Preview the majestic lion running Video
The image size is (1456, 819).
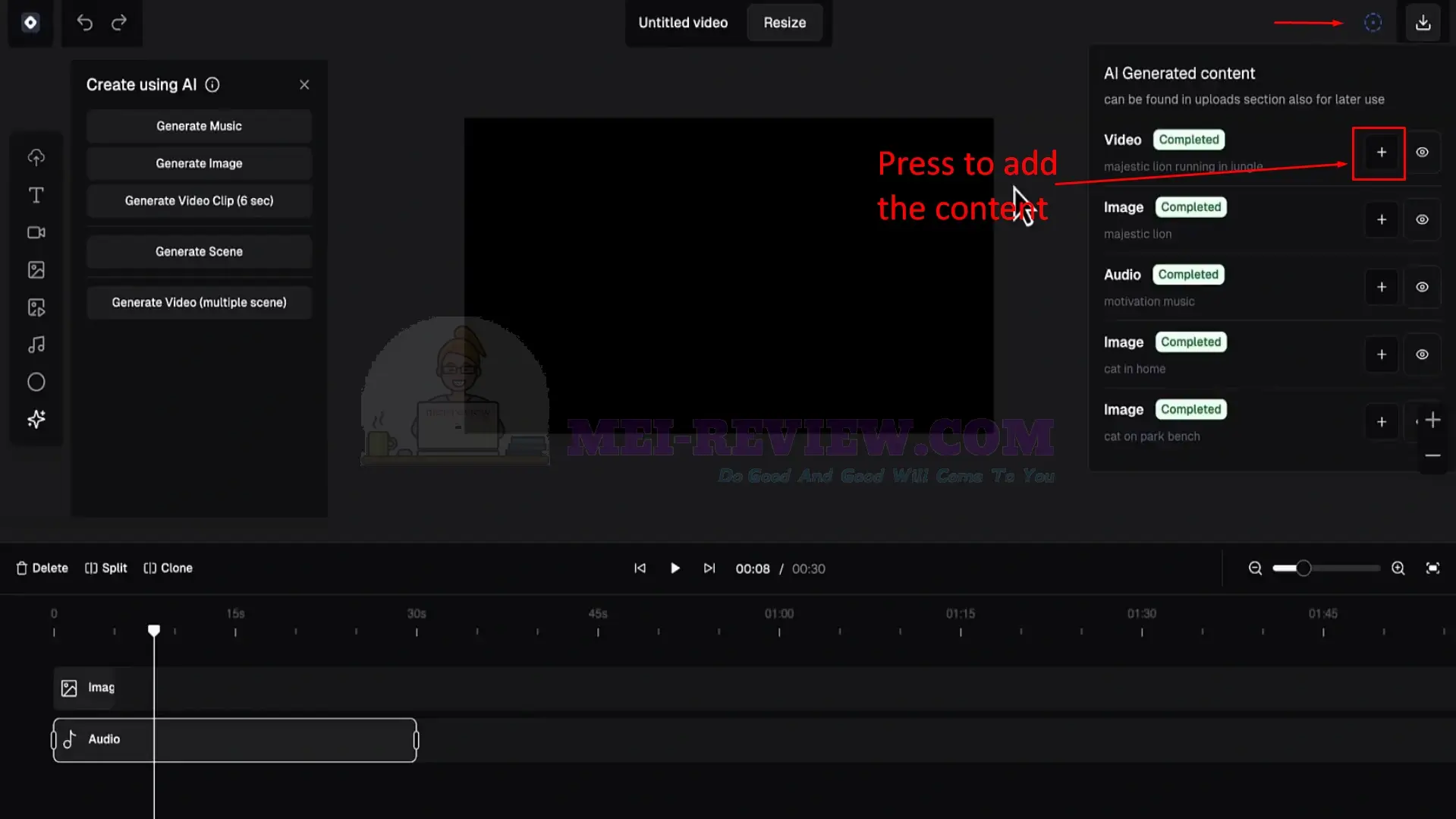click(x=1422, y=153)
